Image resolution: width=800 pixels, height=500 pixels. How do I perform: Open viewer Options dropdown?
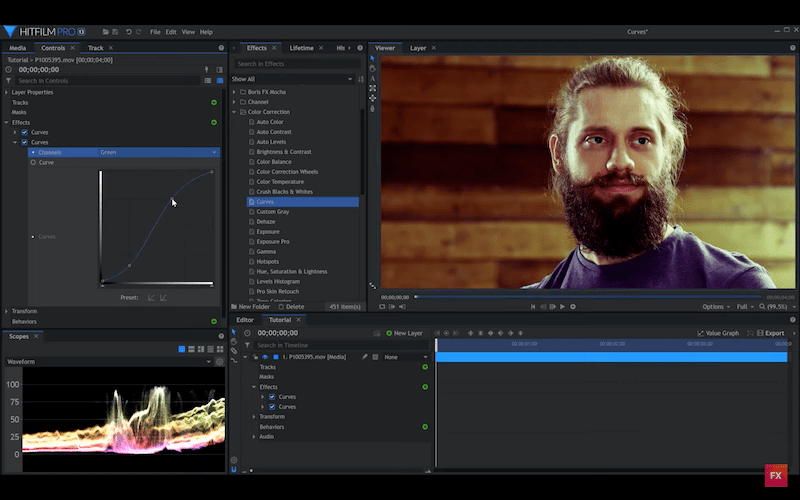(x=716, y=307)
